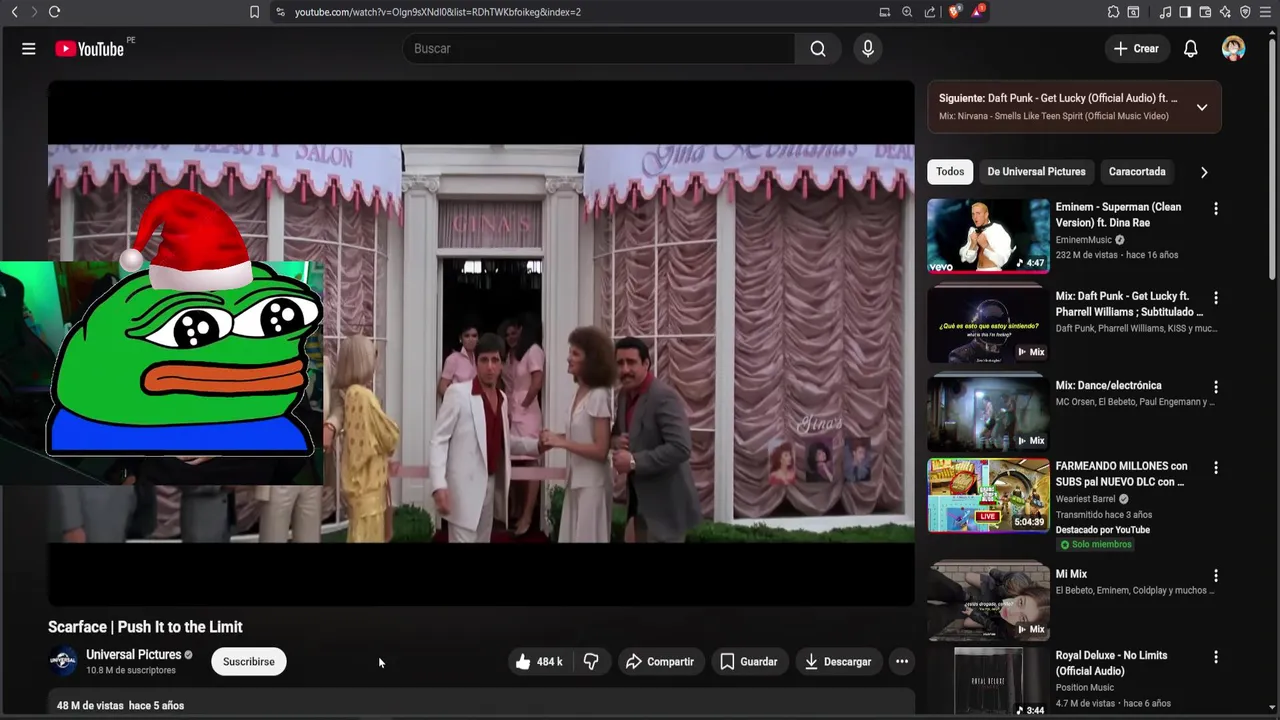Open options for Eminem Superman video

(1216, 209)
